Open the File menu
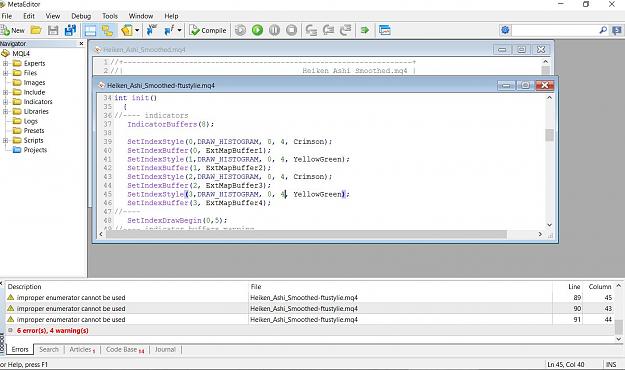The width and height of the screenshot is (625, 370). pyautogui.click(x=7, y=16)
